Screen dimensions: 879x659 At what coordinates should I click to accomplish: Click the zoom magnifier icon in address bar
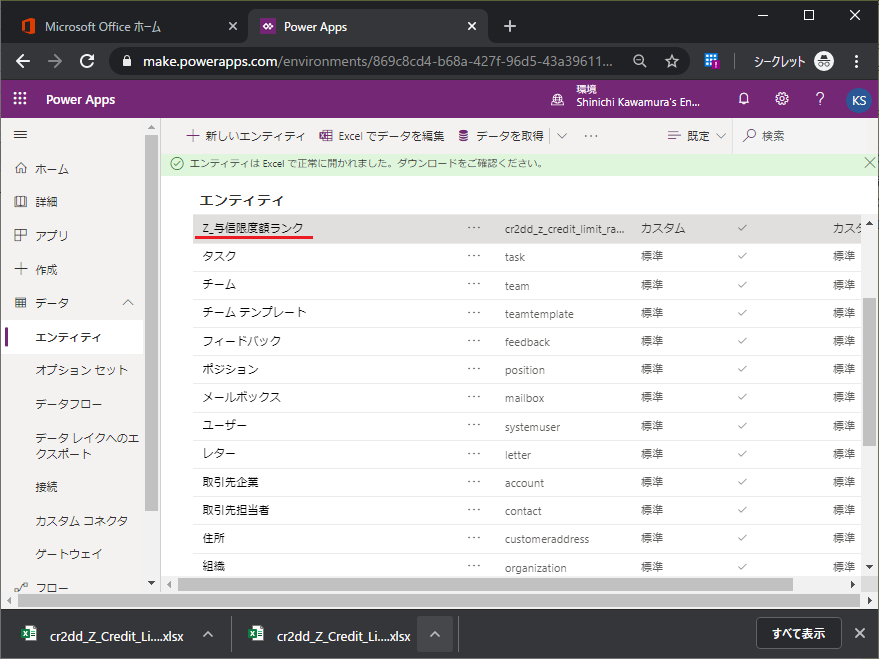(640, 61)
